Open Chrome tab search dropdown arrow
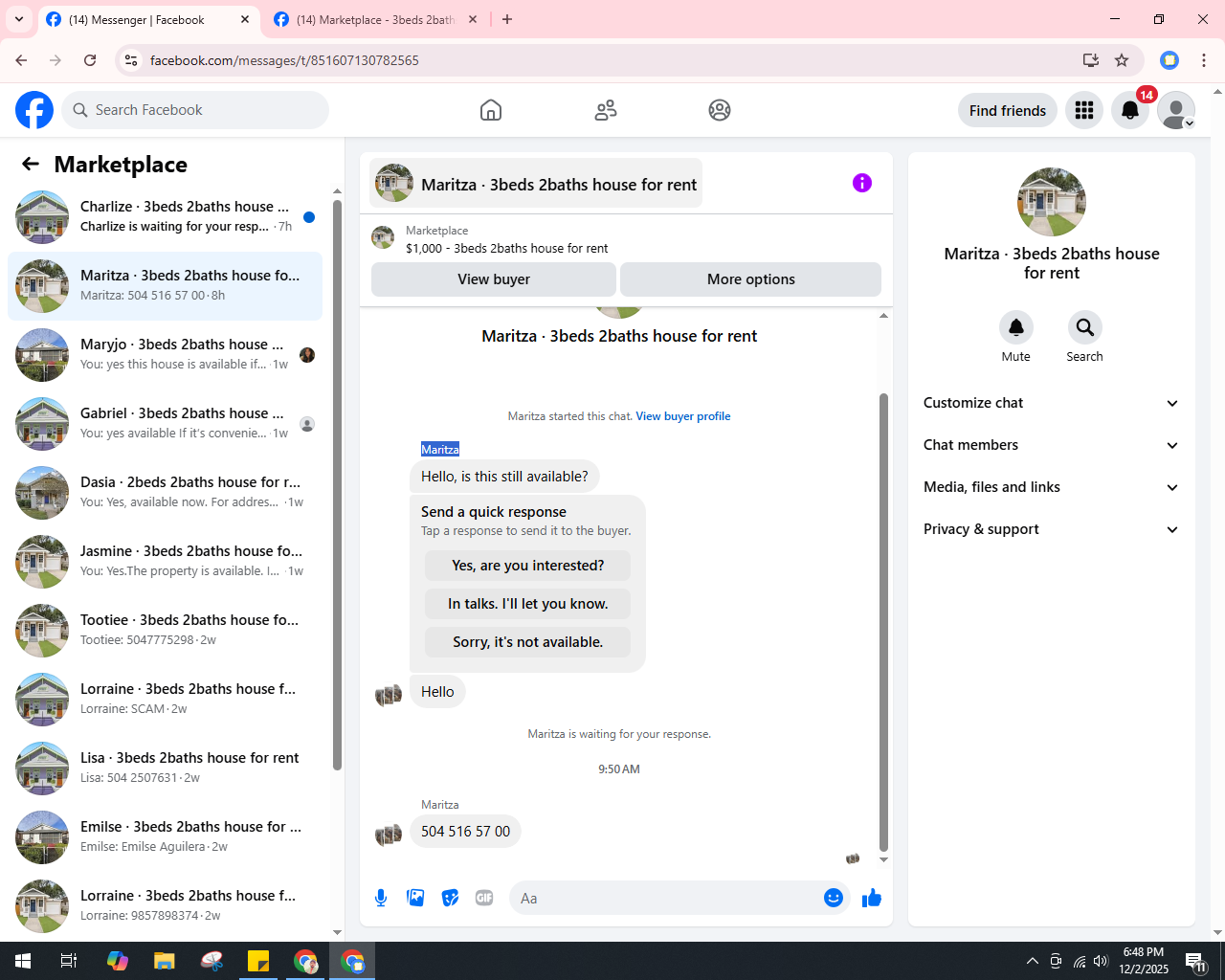 [x=19, y=19]
